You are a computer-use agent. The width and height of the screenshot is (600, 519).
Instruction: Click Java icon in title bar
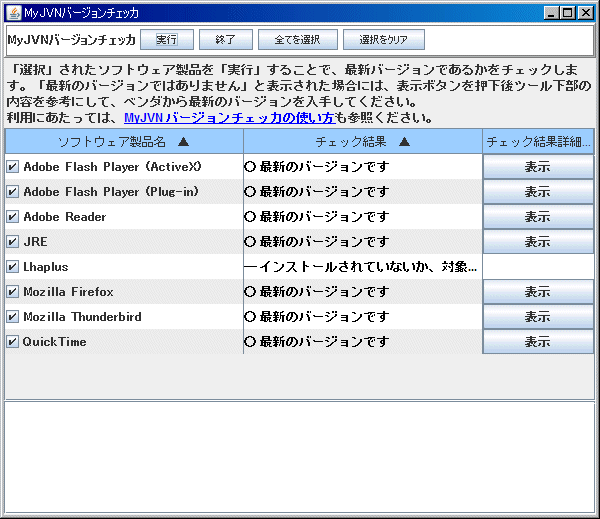(x=14, y=13)
